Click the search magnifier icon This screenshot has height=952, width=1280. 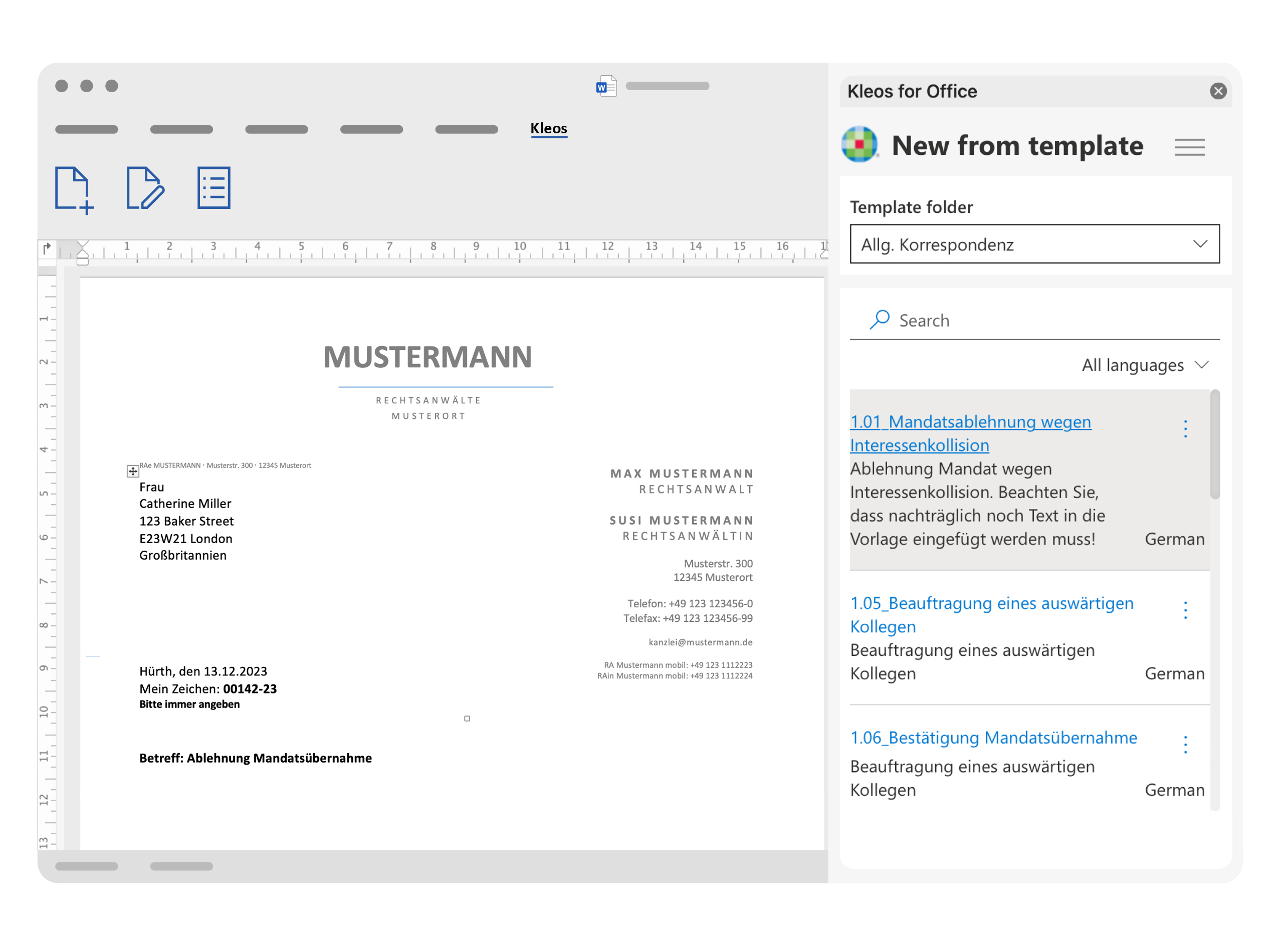(880, 320)
